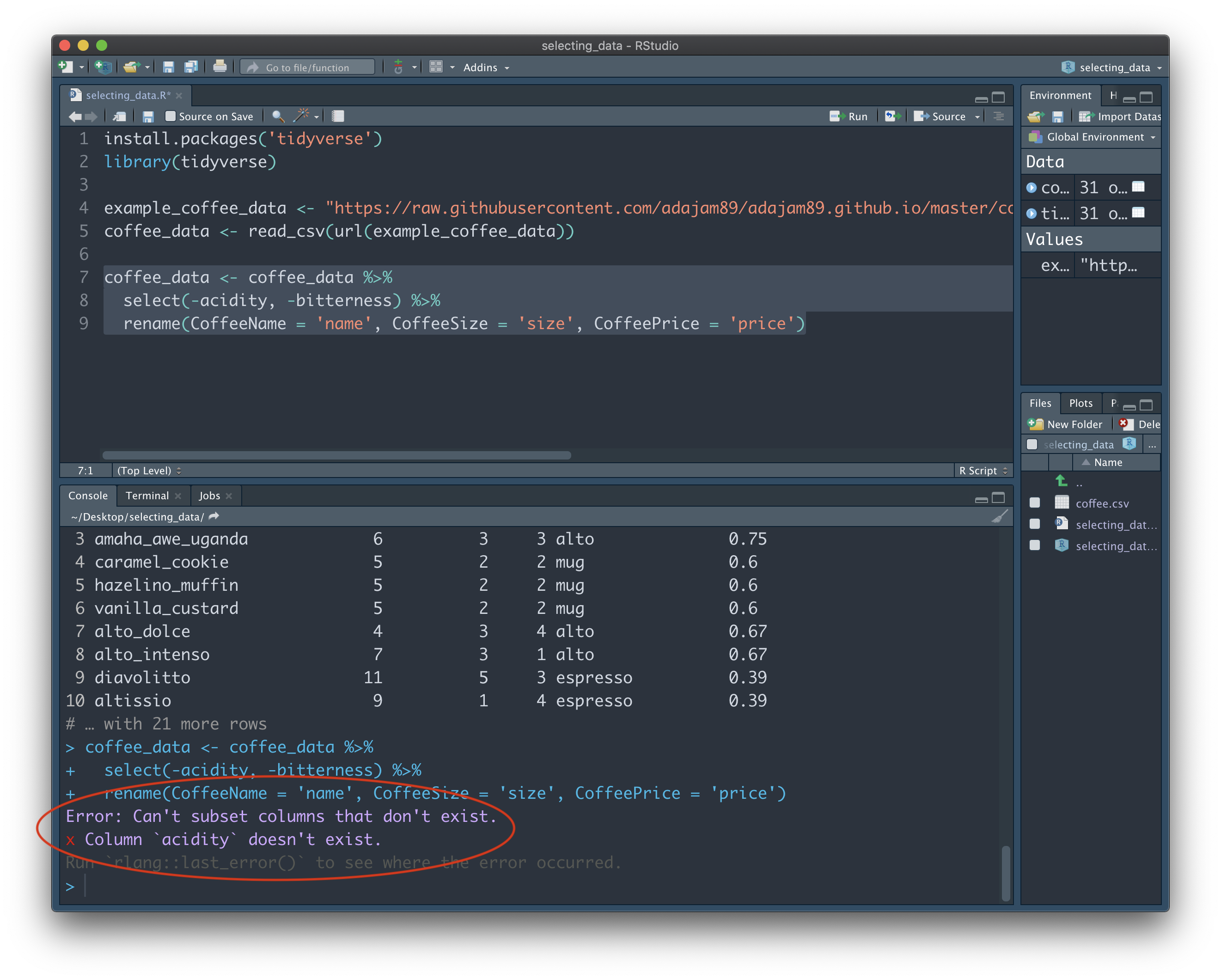Open the selecting_data project menu

1111,67
